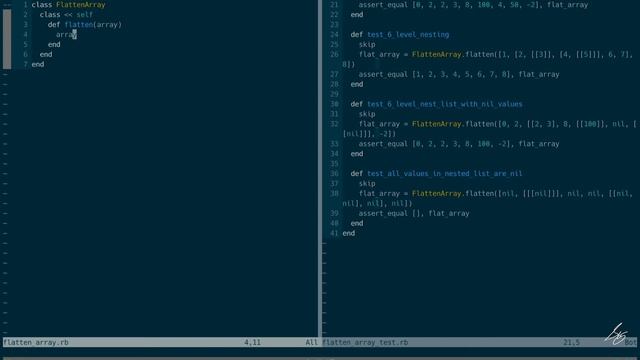
Task: Click the 4,11 cursor position indicator
Action: (x=252, y=342)
